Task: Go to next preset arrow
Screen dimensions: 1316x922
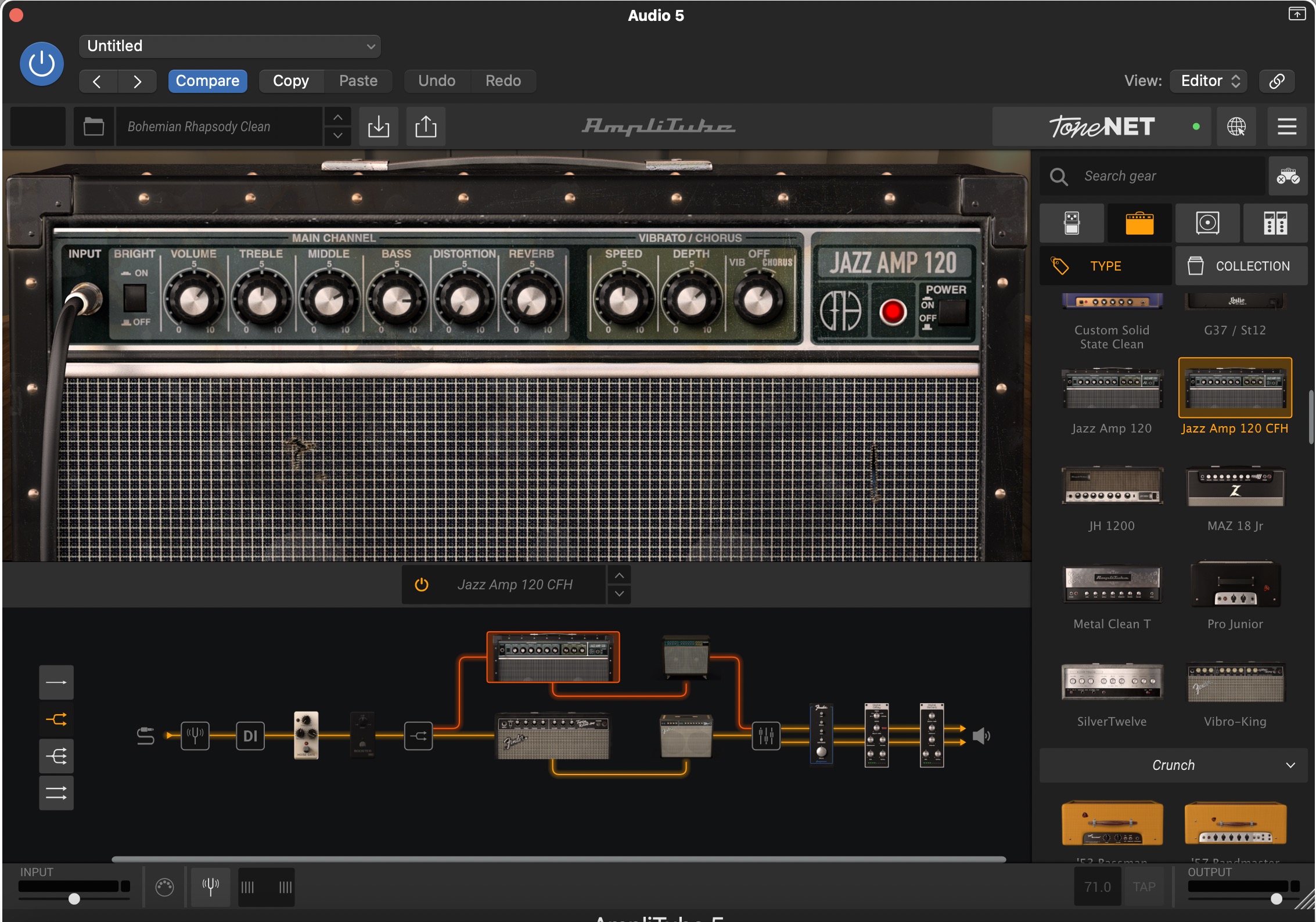Action: coord(137,81)
